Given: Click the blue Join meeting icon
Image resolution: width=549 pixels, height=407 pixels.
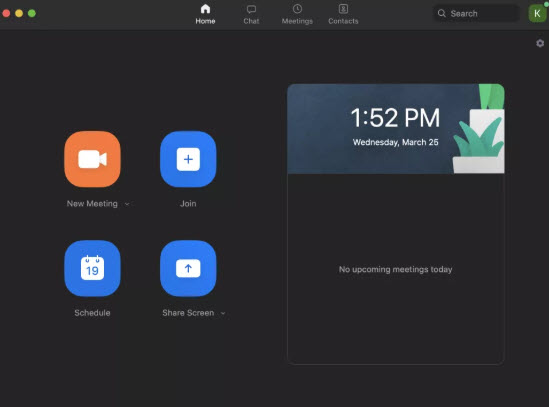Looking at the screenshot, I should click(x=188, y=159).
